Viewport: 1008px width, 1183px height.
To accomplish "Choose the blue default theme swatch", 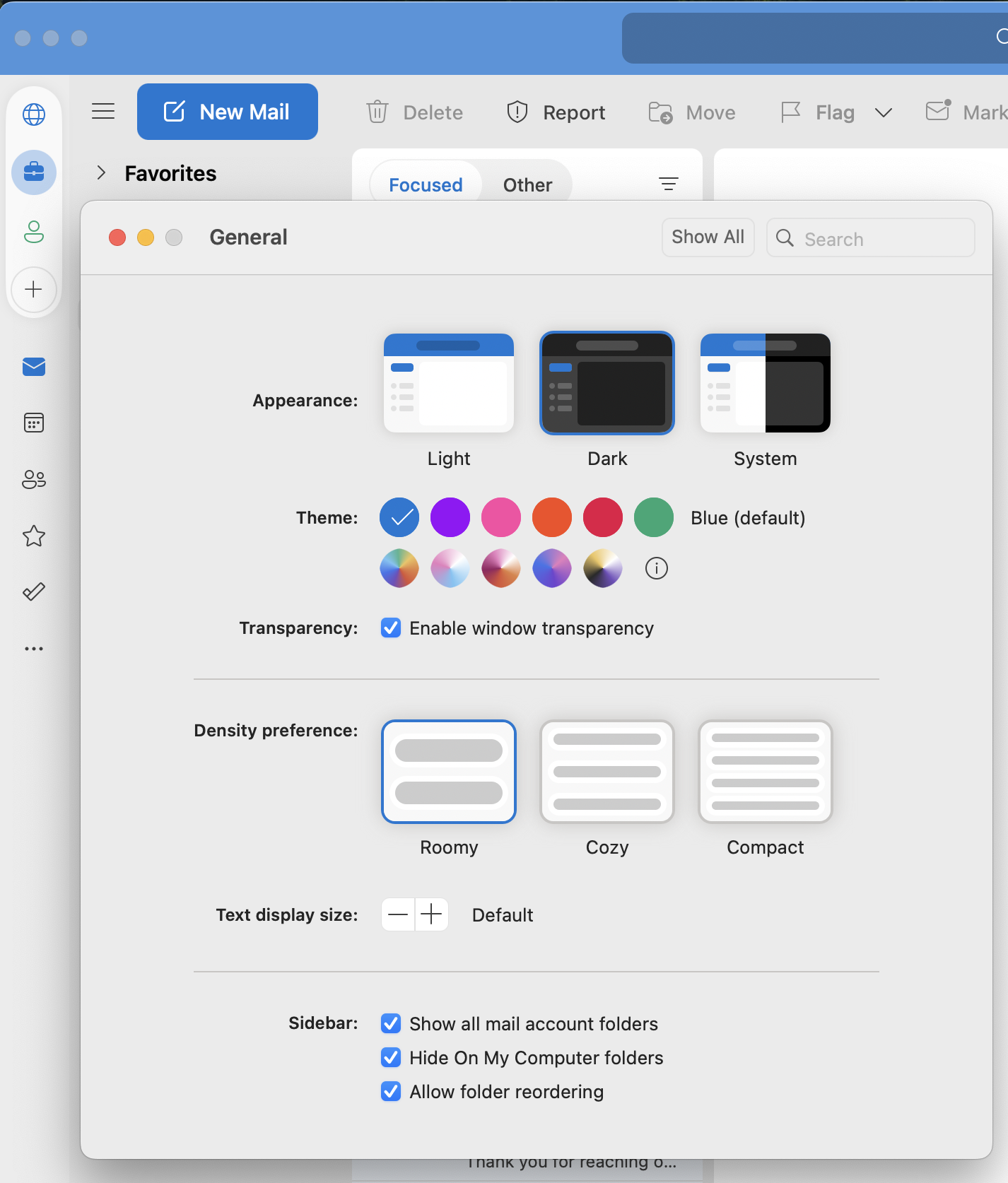I will [x=399, y=517].
